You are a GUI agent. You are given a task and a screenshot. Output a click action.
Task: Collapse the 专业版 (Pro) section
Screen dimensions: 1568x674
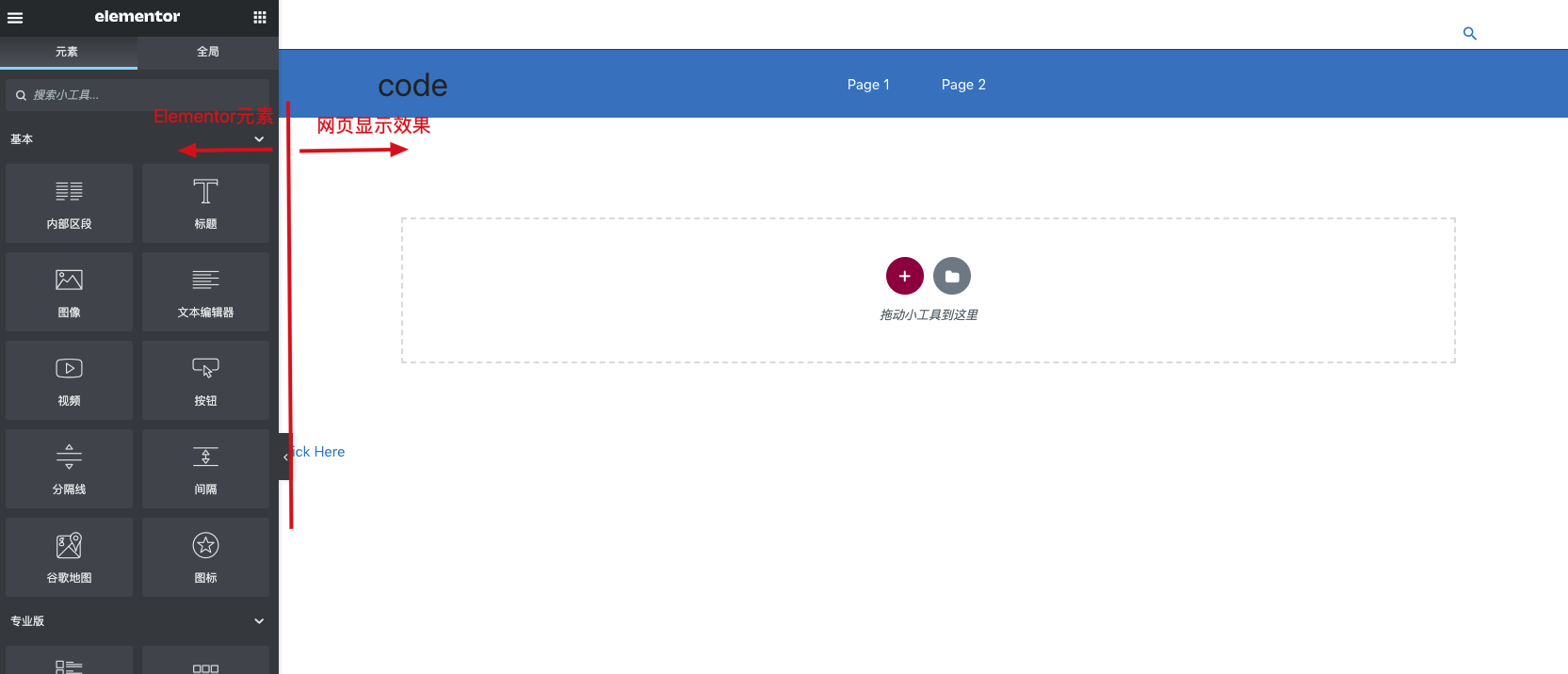tap(259, 621)
